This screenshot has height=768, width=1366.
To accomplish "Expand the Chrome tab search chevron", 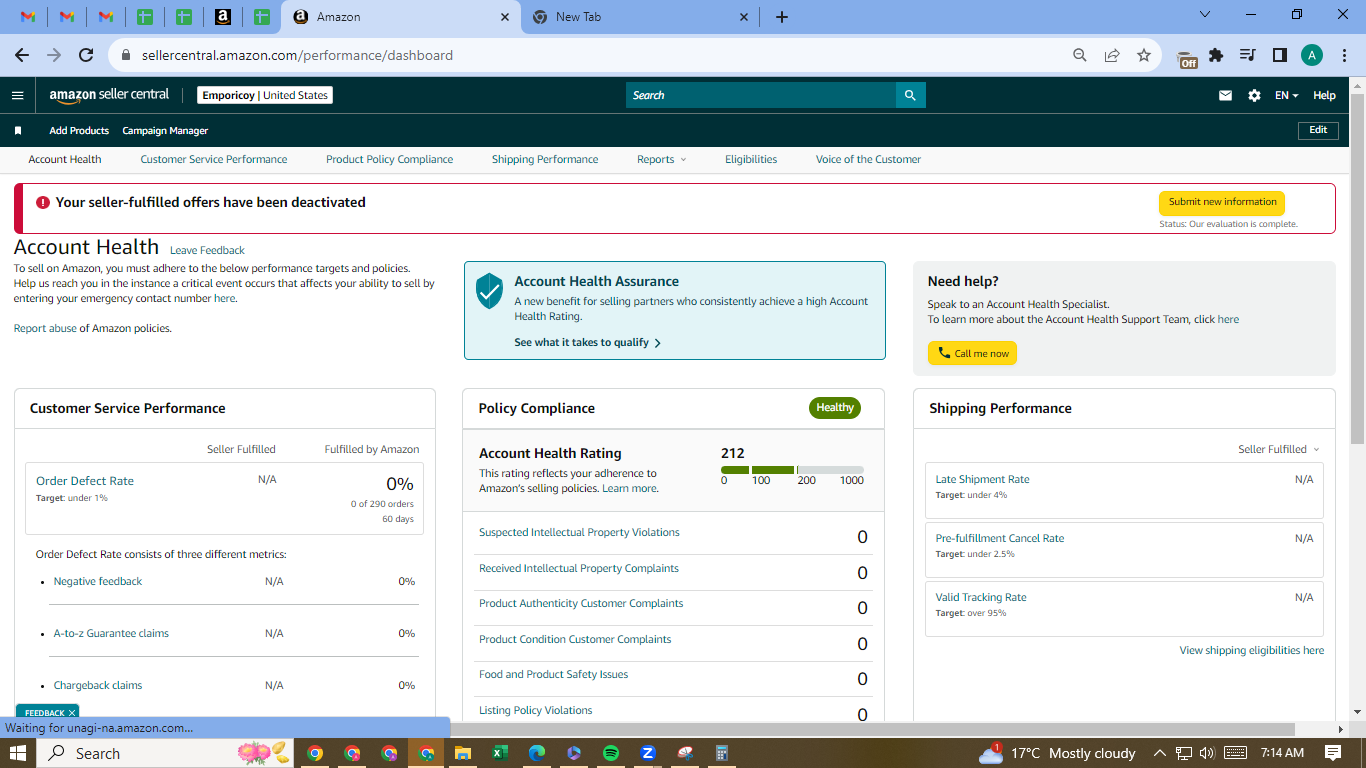I will (1205, 15).
